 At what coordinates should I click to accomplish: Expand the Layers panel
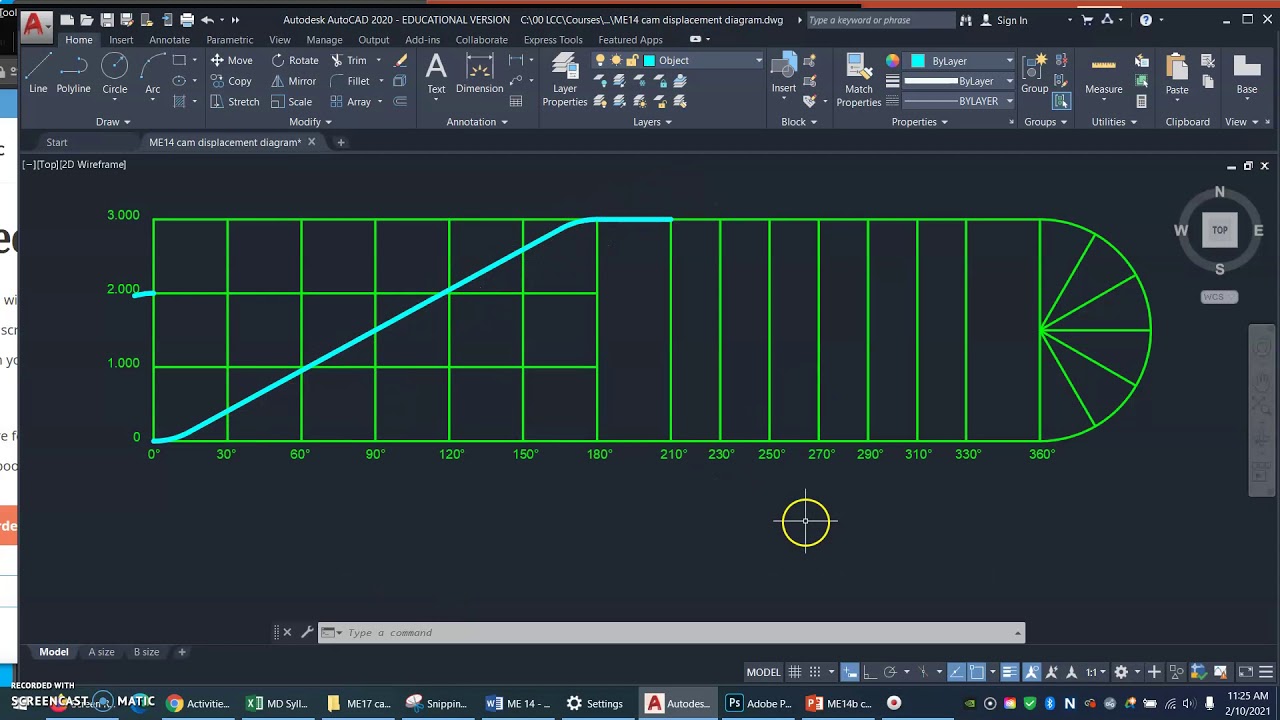pyautogui.click(x=652, y=122)
